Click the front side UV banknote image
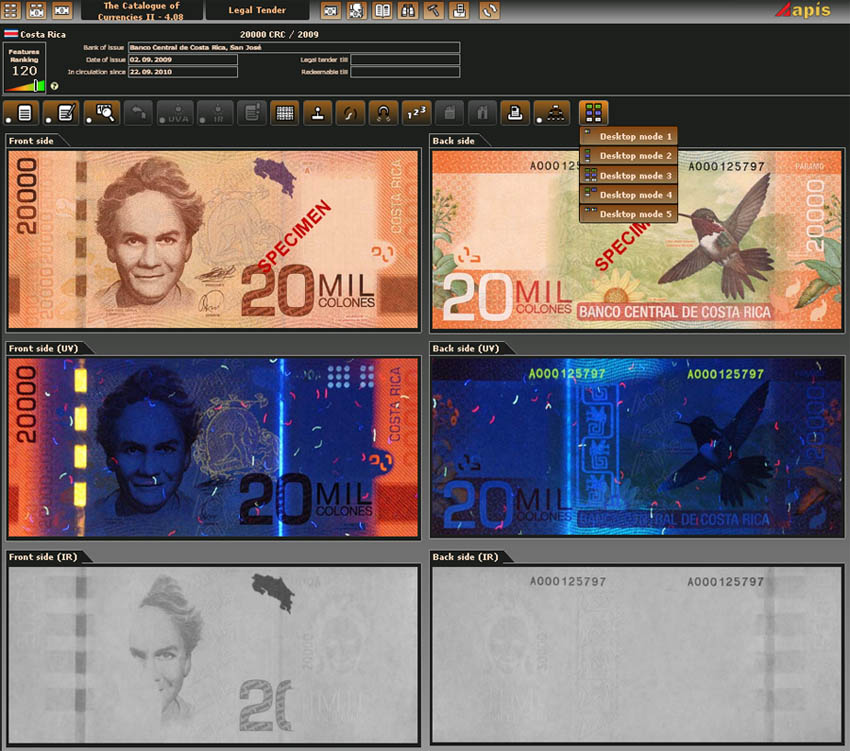 213,447
